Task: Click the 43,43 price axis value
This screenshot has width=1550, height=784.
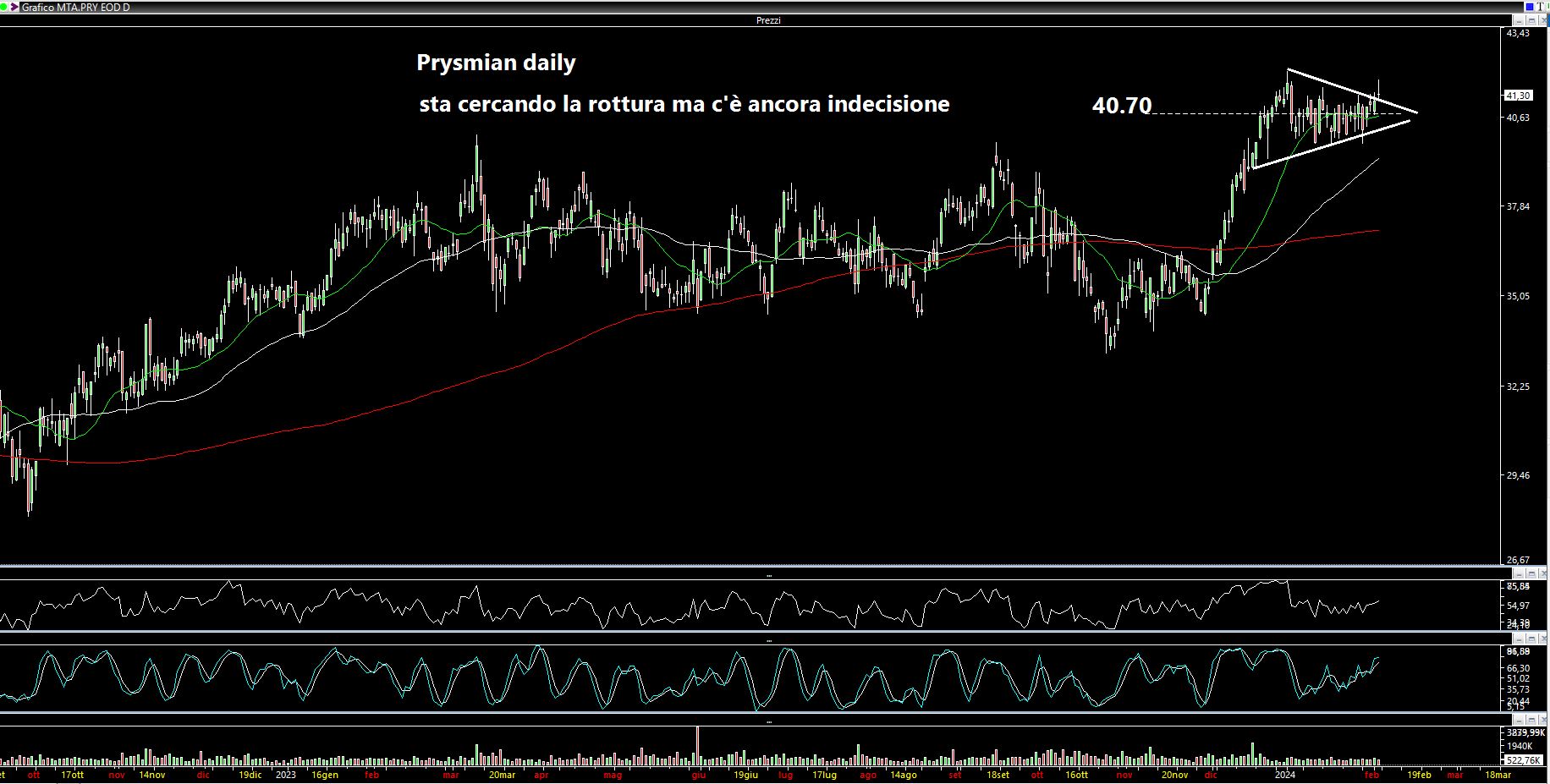Action: pyautogui.click(x=1519, y=33)
